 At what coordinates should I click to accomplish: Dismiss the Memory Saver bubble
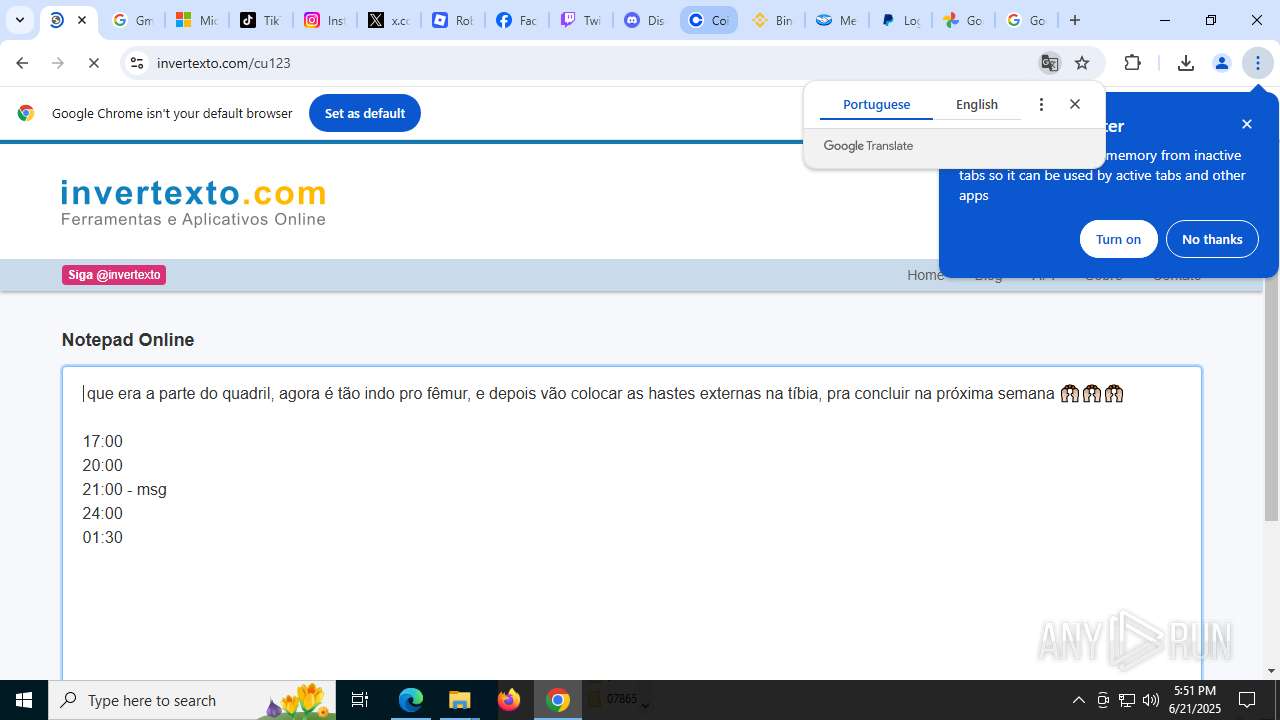pos(1247,124)
